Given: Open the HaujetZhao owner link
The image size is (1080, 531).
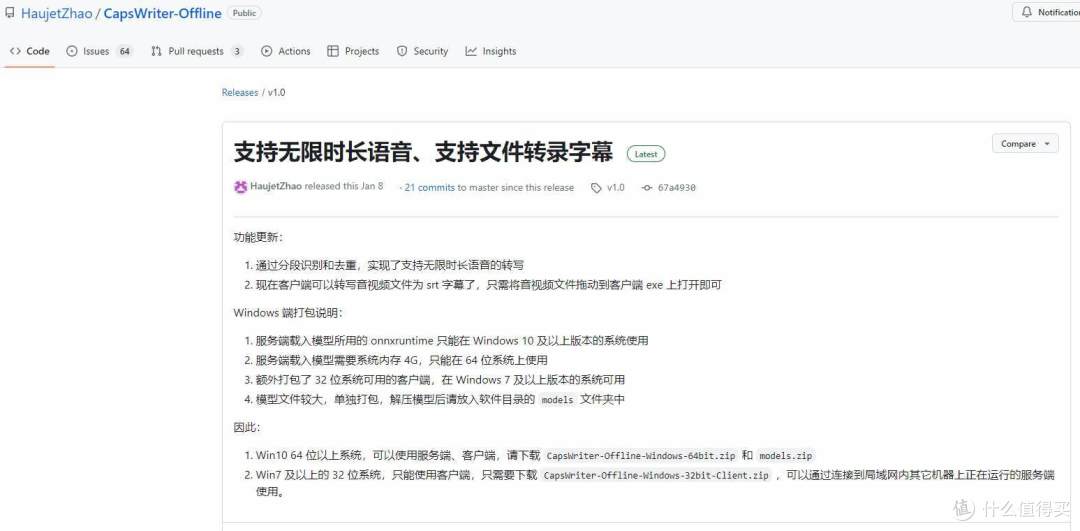Looking at the screenshot, I should [x=56, y=13].
